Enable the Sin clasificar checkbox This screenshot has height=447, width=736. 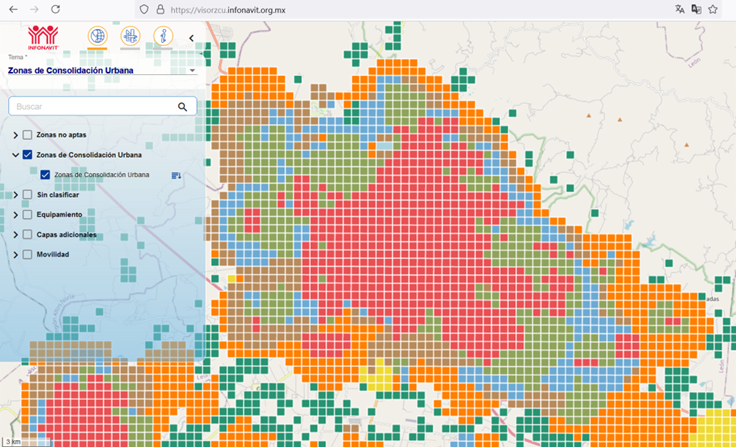[x=27, y=194]
